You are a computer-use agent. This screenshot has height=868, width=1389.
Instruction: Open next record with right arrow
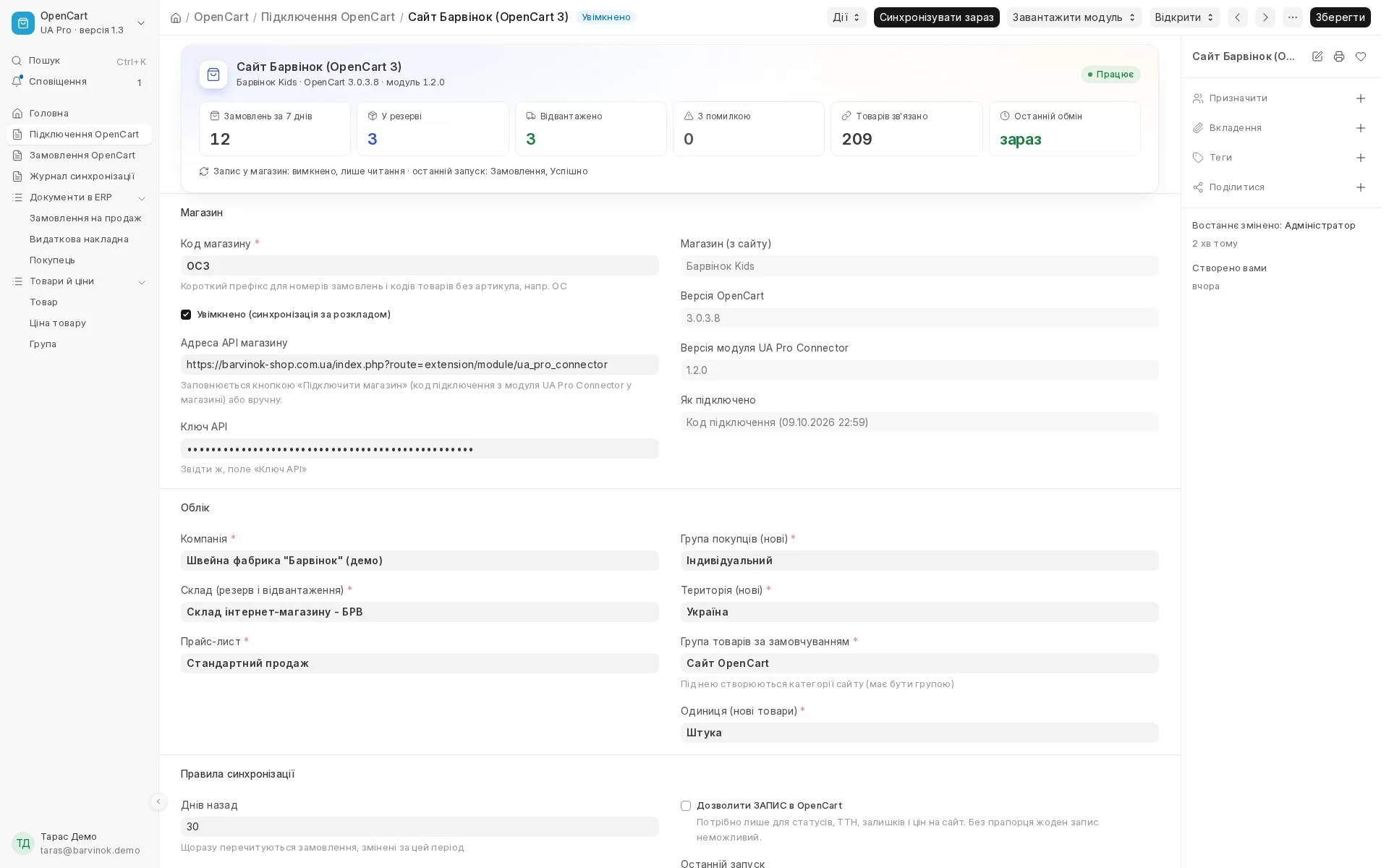[1265, 17]
